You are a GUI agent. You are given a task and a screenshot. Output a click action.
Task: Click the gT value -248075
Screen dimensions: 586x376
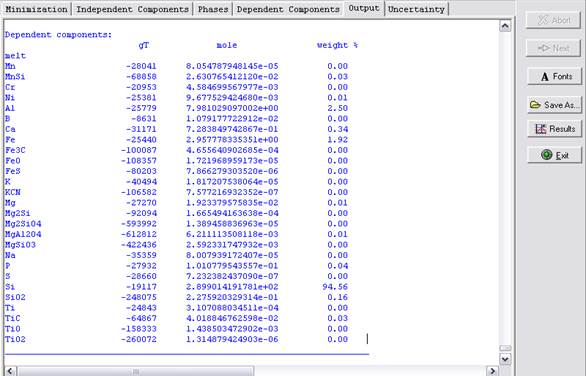tap(139, 297)
